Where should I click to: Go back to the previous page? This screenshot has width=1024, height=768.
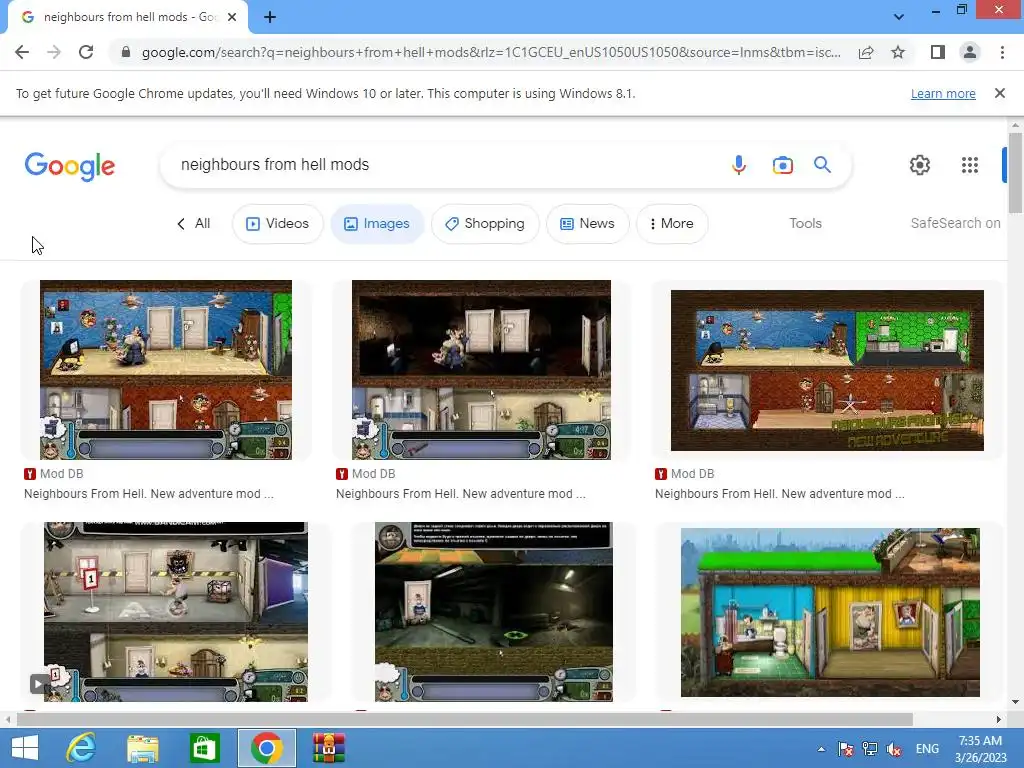pyautogui.click(x=22, y=52)
